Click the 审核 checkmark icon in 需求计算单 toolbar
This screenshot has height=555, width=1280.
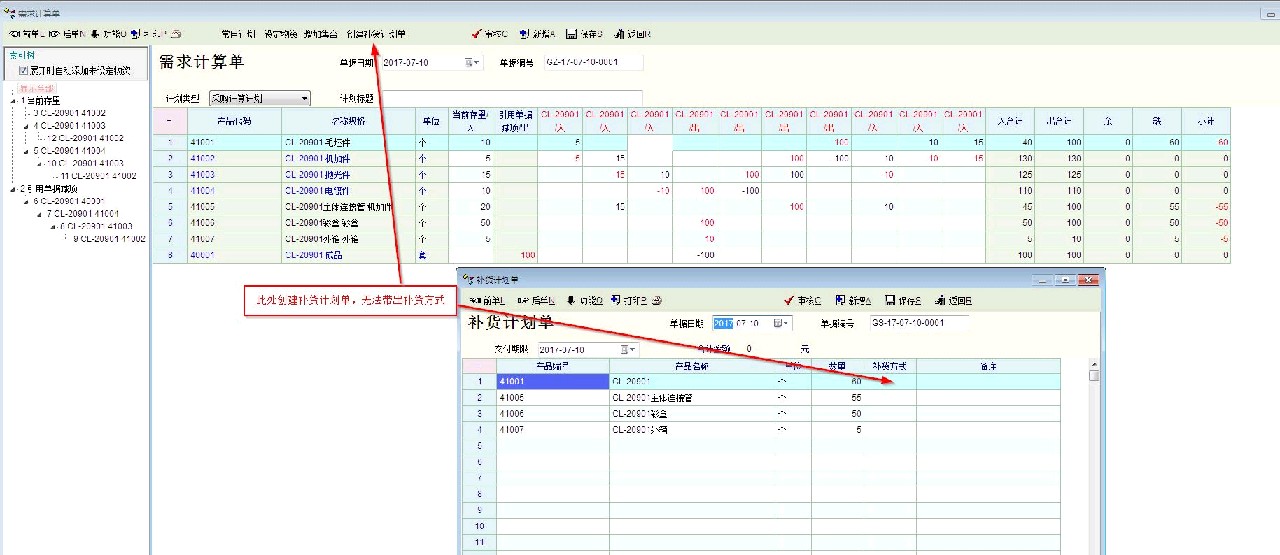point(476,34)
